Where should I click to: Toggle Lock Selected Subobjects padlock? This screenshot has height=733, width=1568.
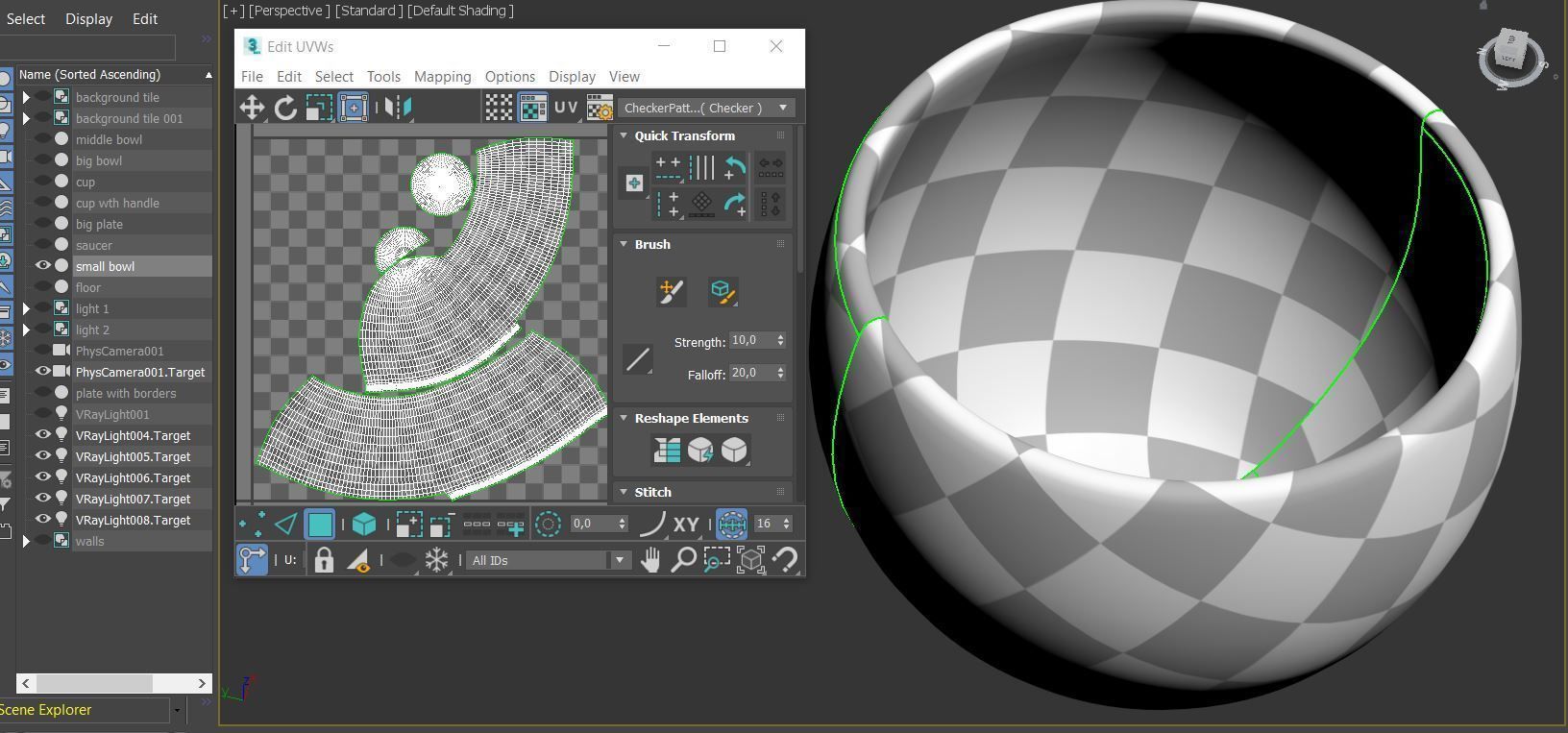[324, 559]
